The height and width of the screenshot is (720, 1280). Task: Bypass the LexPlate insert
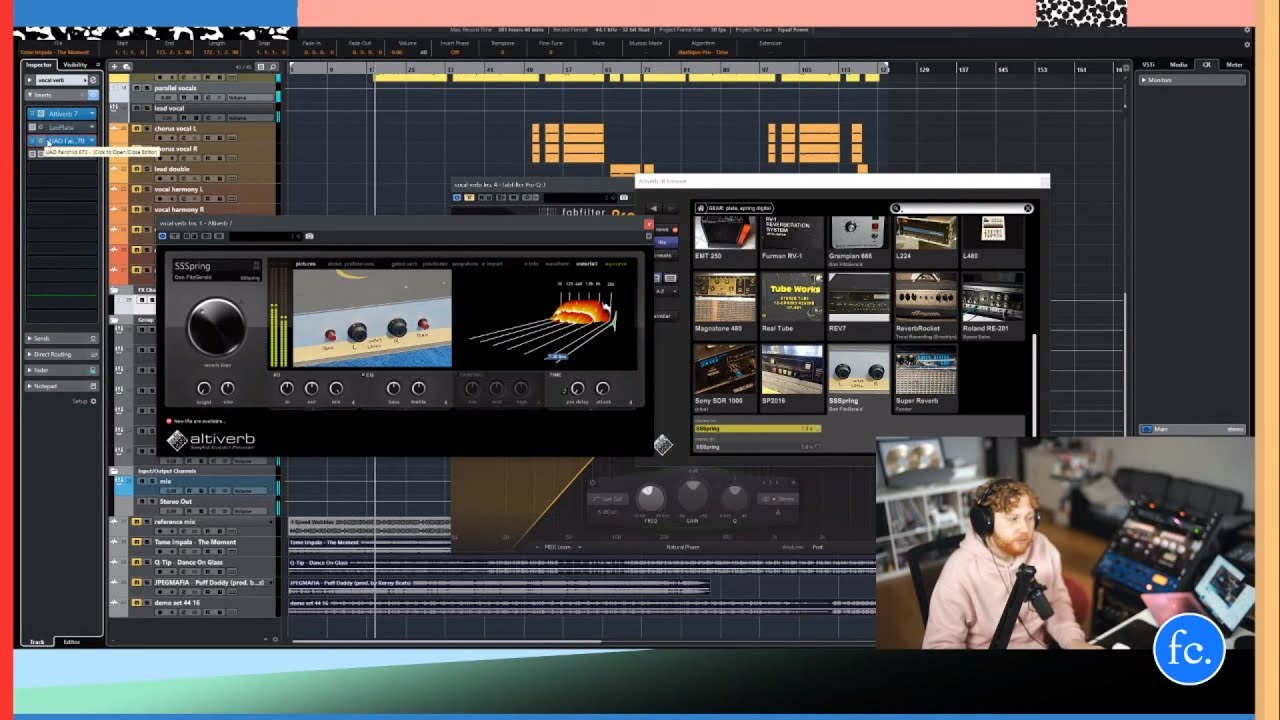[32, 127]
